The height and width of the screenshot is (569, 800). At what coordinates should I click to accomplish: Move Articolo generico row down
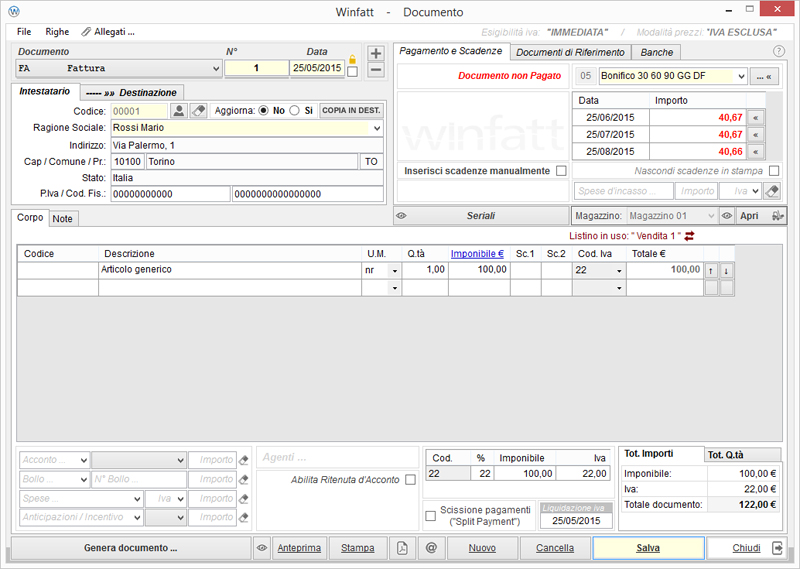726,271
